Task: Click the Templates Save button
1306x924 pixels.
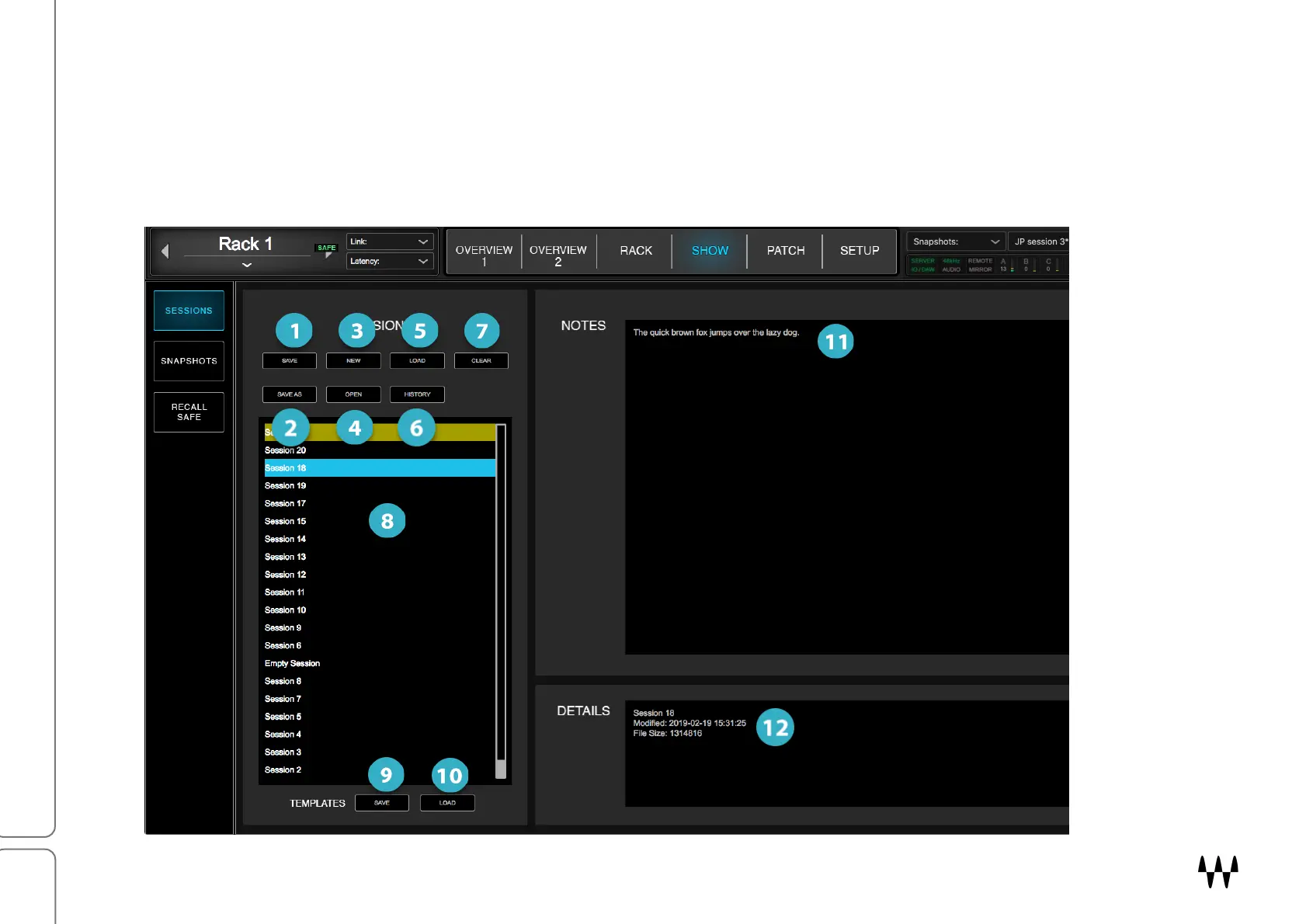Action: click(x=382, y=803)
